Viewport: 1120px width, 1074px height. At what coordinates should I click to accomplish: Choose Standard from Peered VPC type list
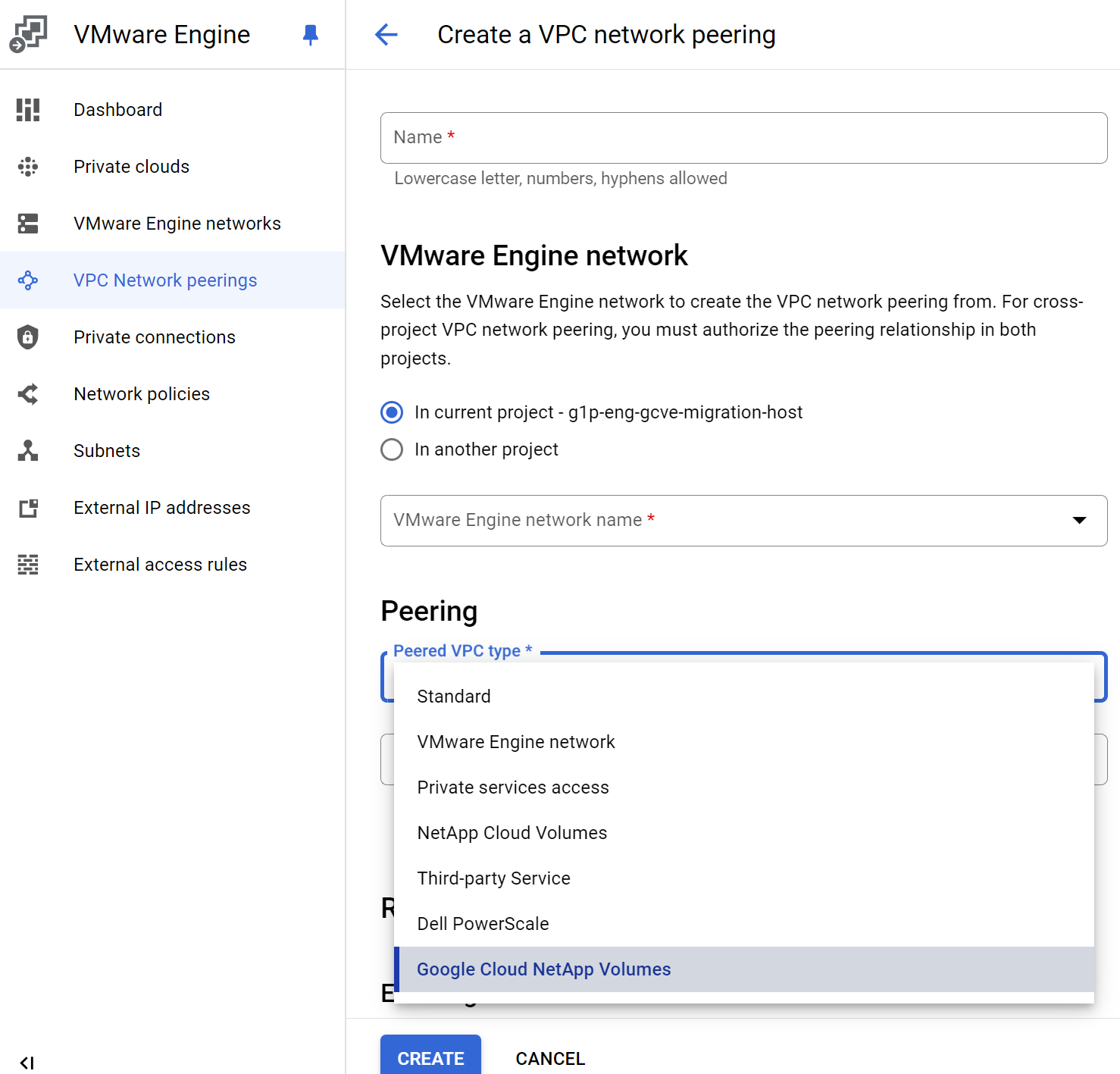(x=454, y=697)
